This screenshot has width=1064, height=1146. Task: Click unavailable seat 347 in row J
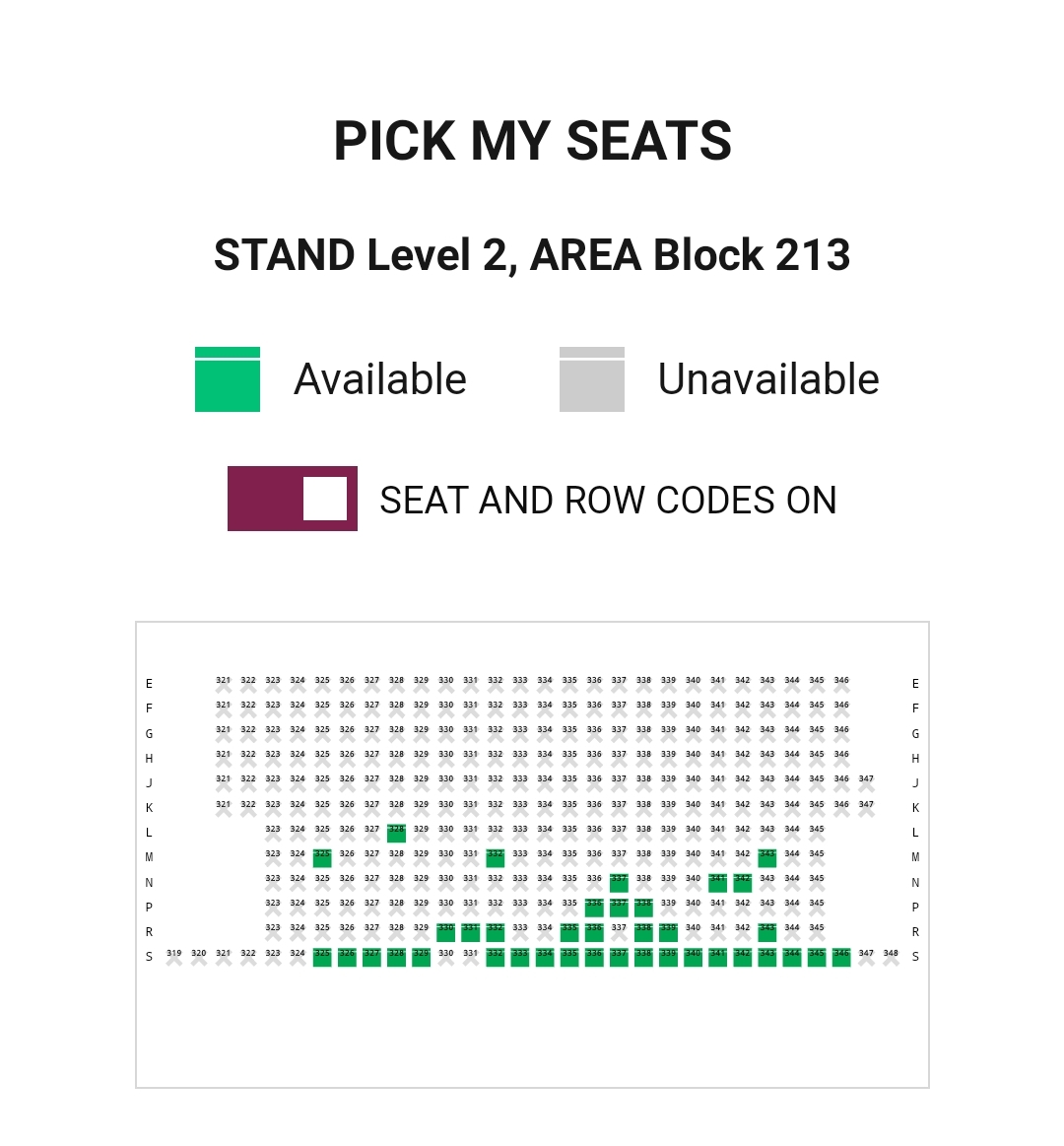pyautogui.click(x=866, y=783)
